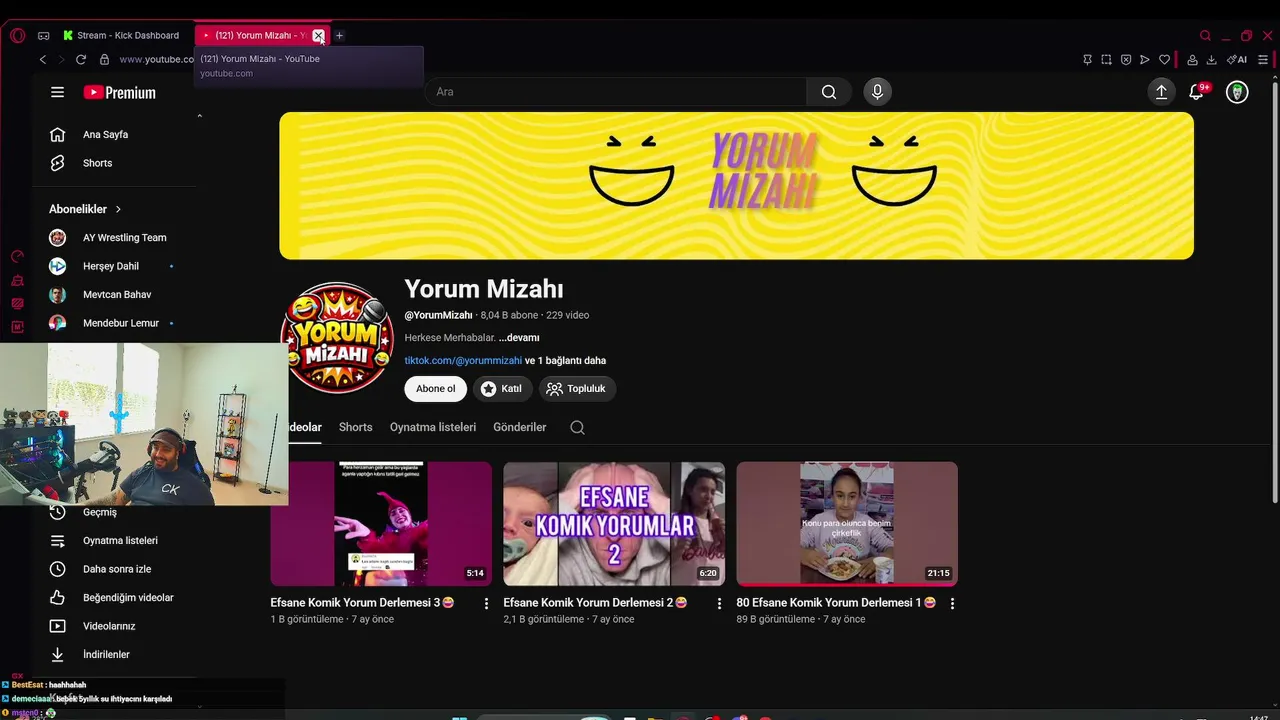Open YouTube account avatar menu
Screen dimensions: 1280x720
click(1237, 92)
